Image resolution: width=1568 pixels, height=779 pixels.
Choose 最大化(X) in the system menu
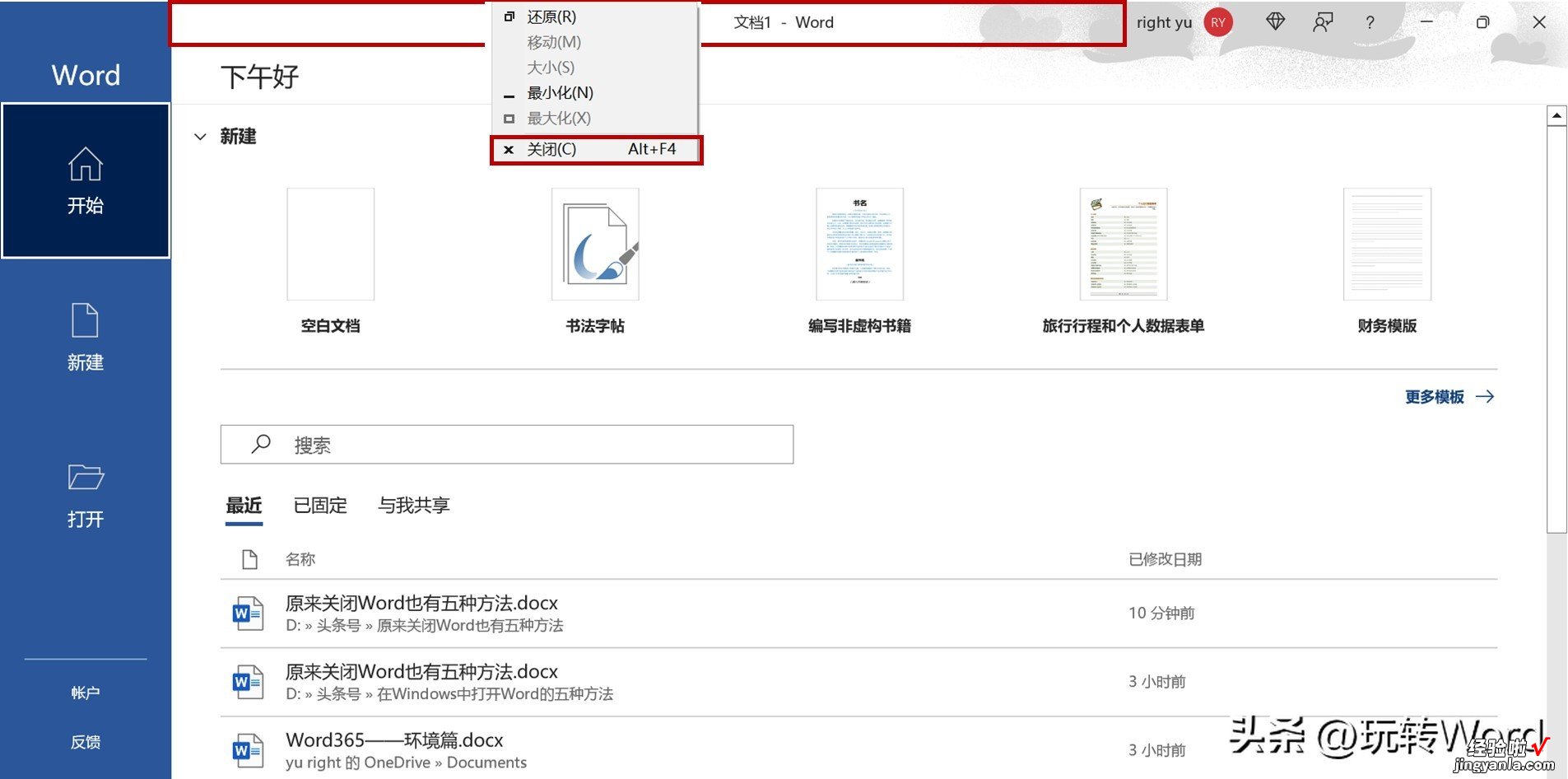pyautogui.click(x=594, y=119)
